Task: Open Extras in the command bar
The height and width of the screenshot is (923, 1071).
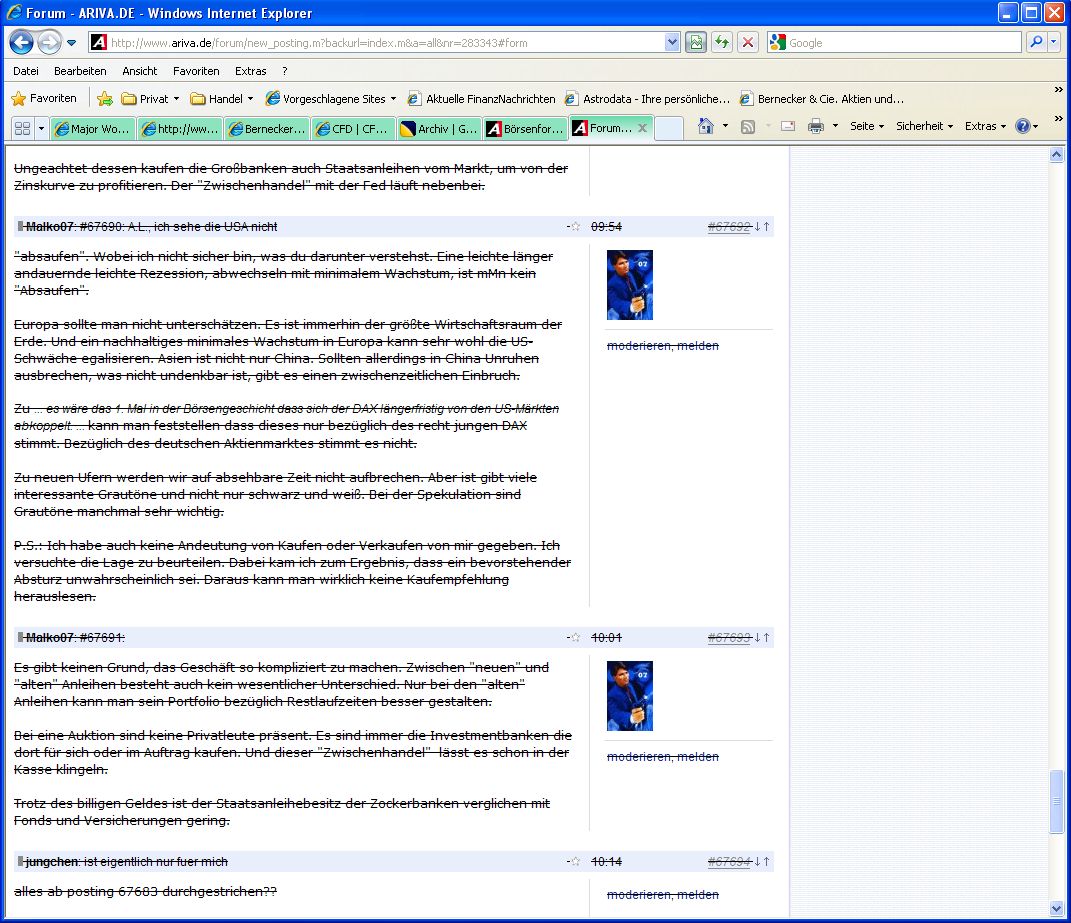Action: (x=985, y=126)
